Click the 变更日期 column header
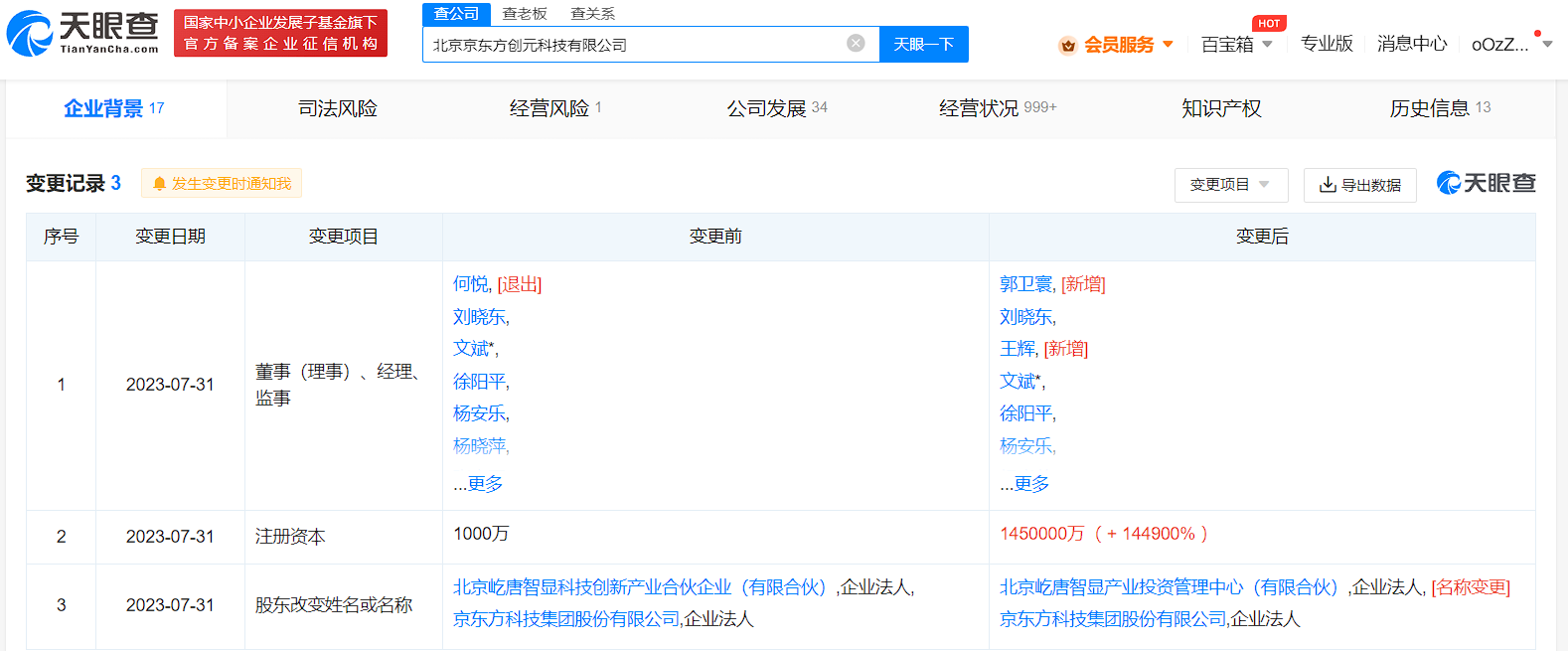This screenshot has width=1568, height=651. 170,237
